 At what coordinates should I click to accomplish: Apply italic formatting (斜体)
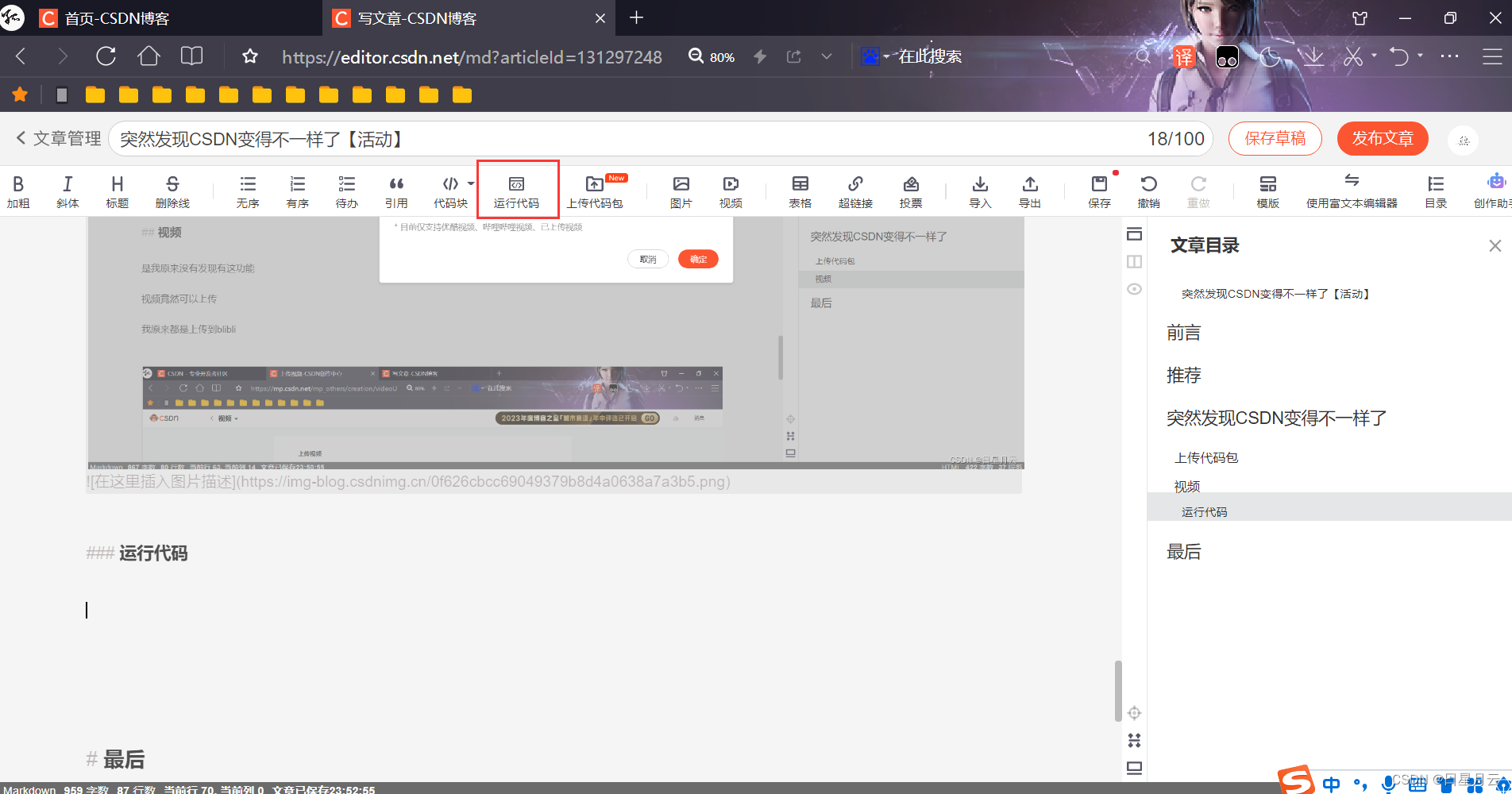point(67,192)
